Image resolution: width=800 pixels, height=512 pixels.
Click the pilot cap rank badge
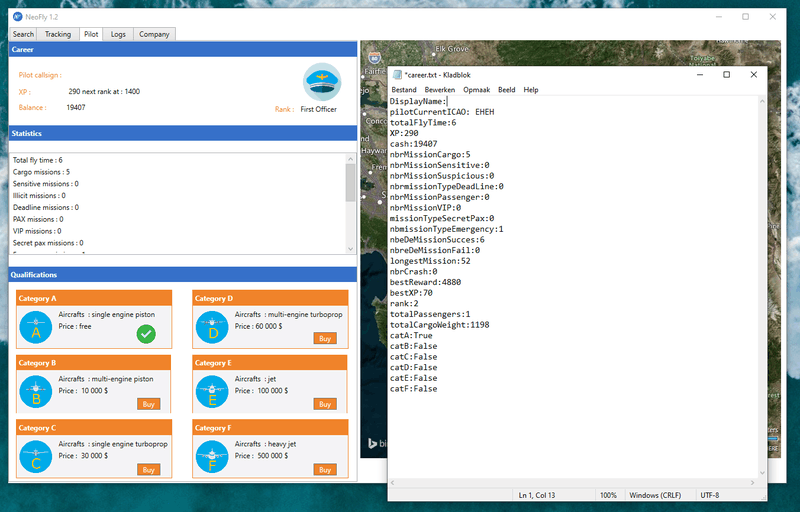(x=322, y=82)
